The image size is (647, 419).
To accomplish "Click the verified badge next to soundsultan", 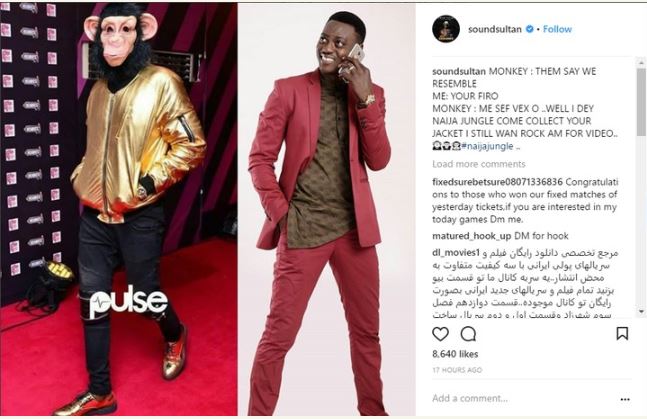I will pyautogui.click(x=529, y=29).
